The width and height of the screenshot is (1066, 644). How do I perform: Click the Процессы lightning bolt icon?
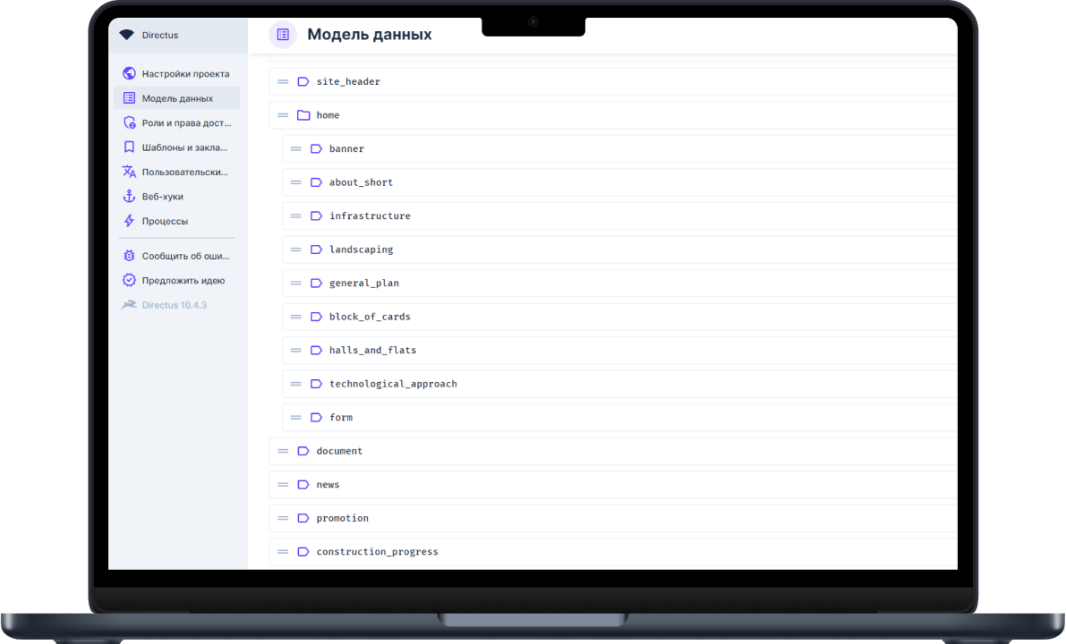click(129, 220)
